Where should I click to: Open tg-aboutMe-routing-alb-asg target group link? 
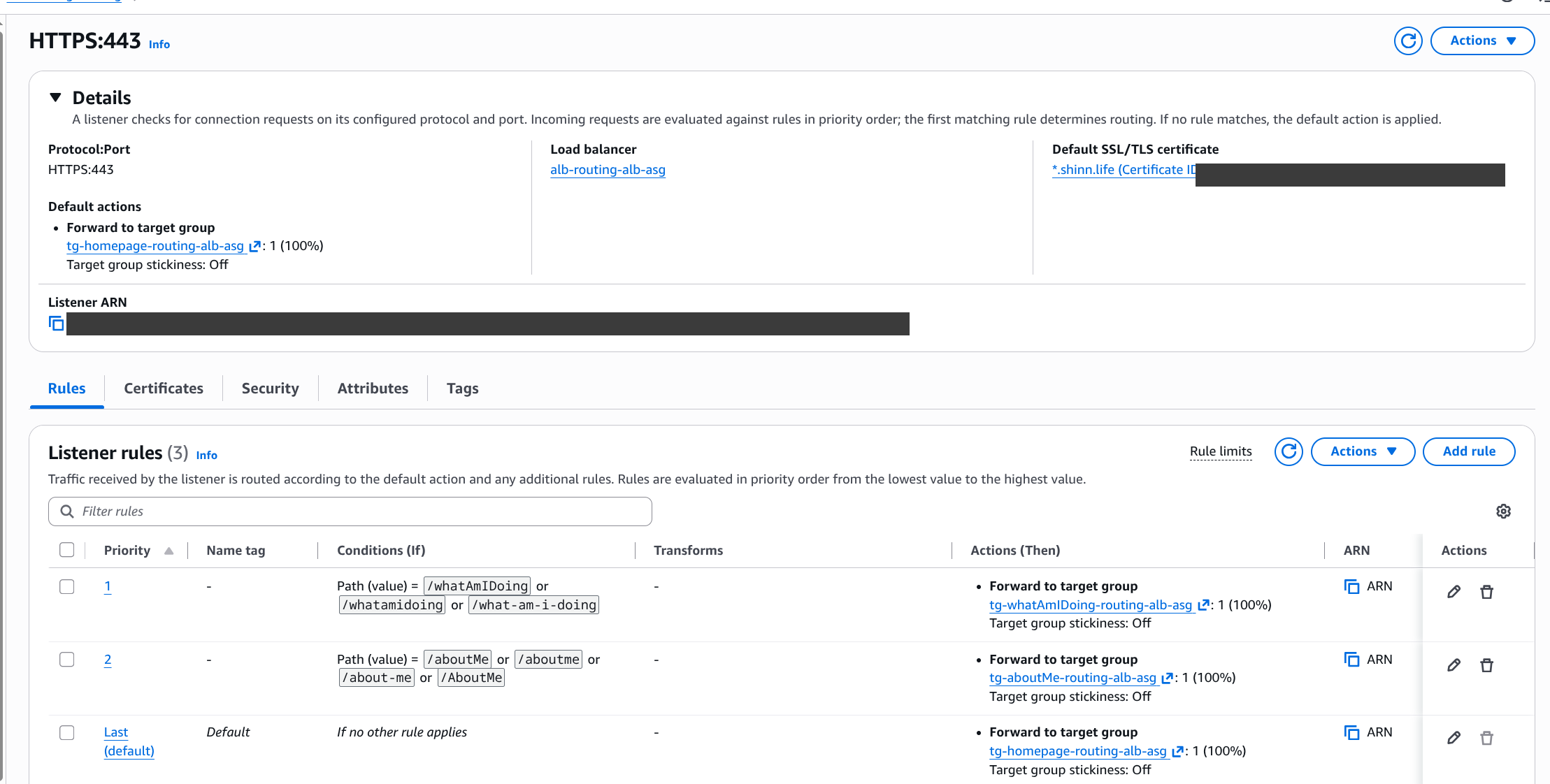(1072, 678)
